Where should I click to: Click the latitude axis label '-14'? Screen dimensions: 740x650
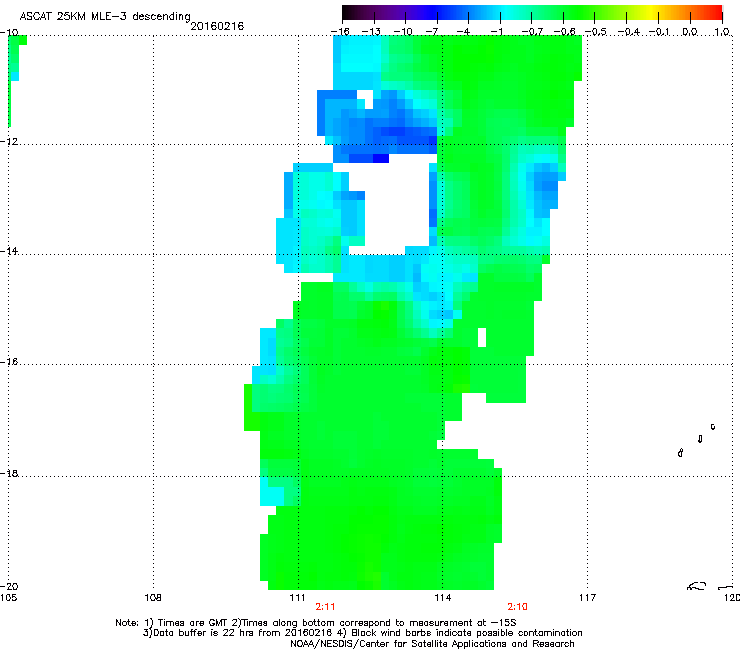[9, 251]
